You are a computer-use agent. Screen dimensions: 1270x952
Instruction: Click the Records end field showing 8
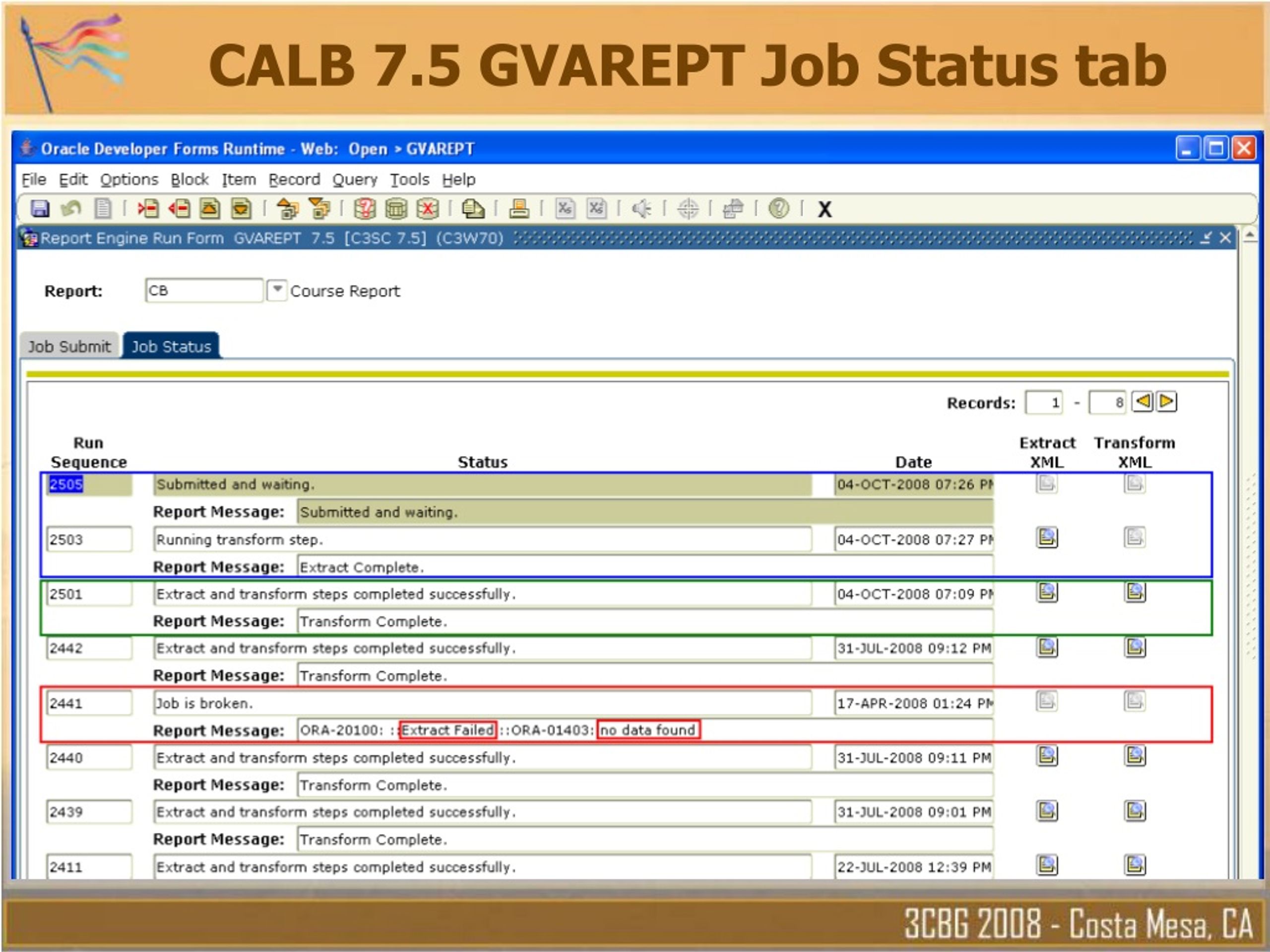1107,403
